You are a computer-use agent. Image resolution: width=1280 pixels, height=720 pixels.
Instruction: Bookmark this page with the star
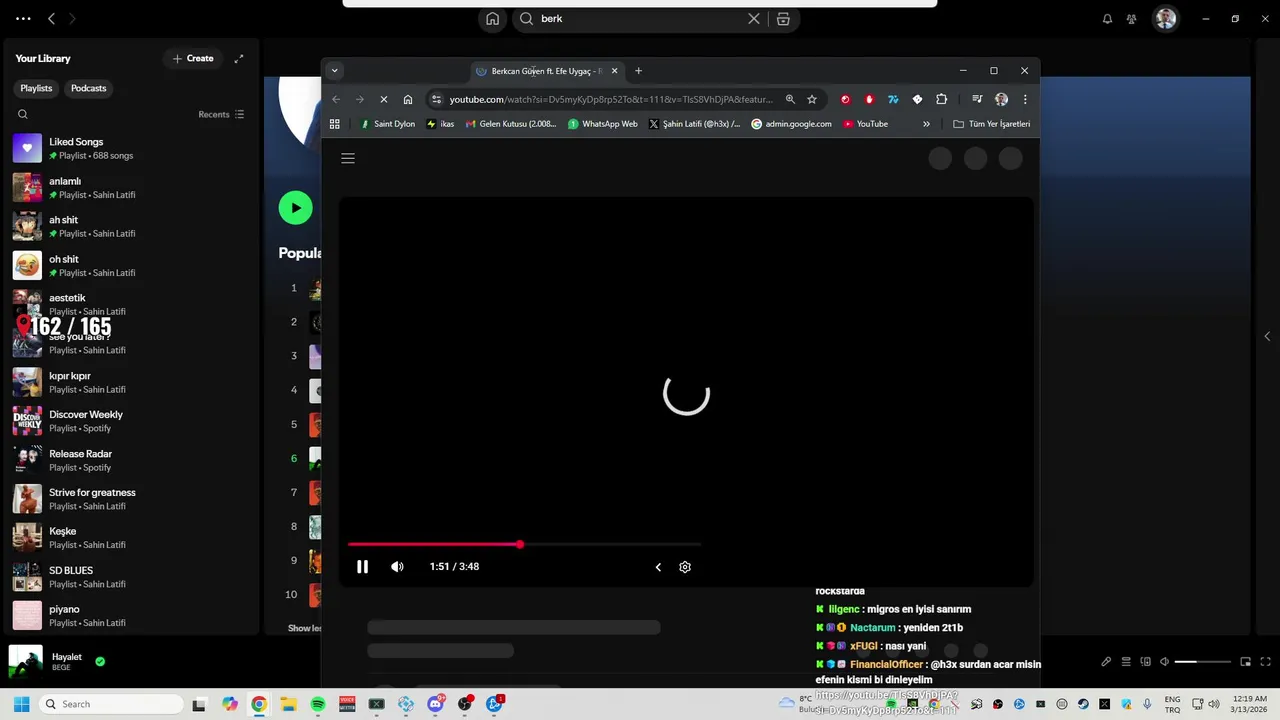click(812, 99)
